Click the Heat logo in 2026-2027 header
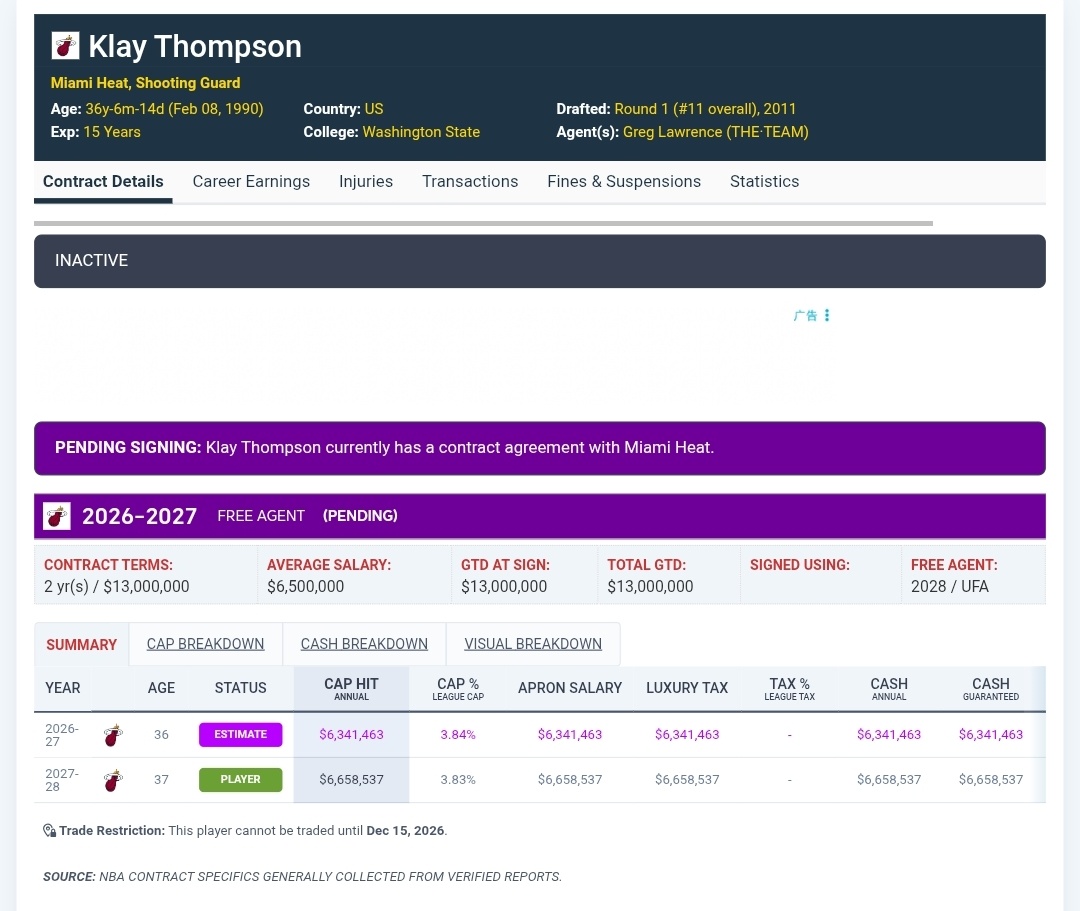 (56, 516)
